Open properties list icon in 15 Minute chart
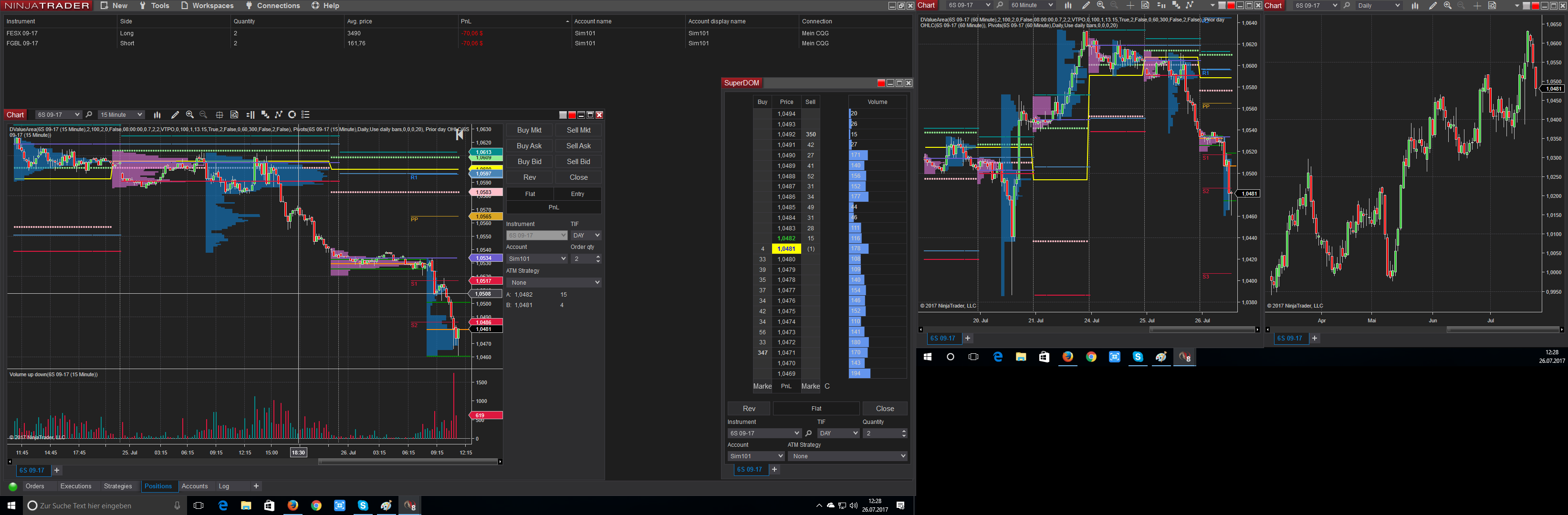This screenshot has width=1568, height=515. [305, 115]
